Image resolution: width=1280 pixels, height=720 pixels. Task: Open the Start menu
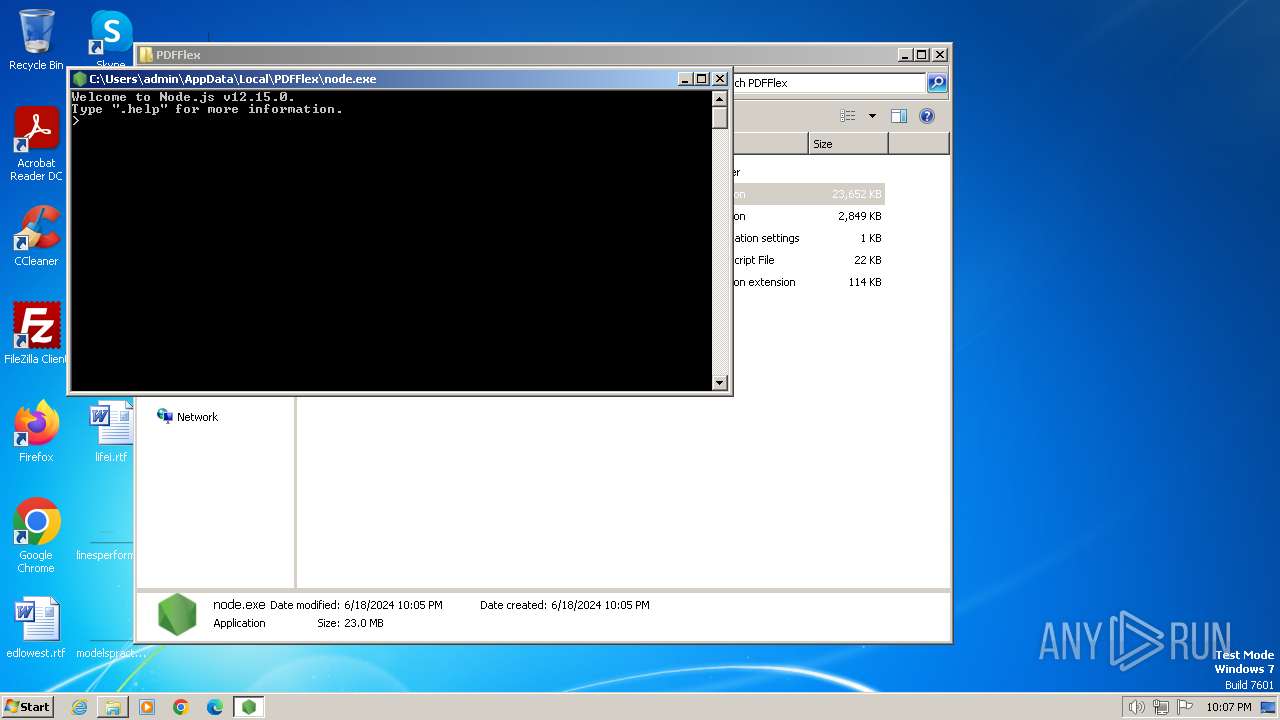point(27,707)
